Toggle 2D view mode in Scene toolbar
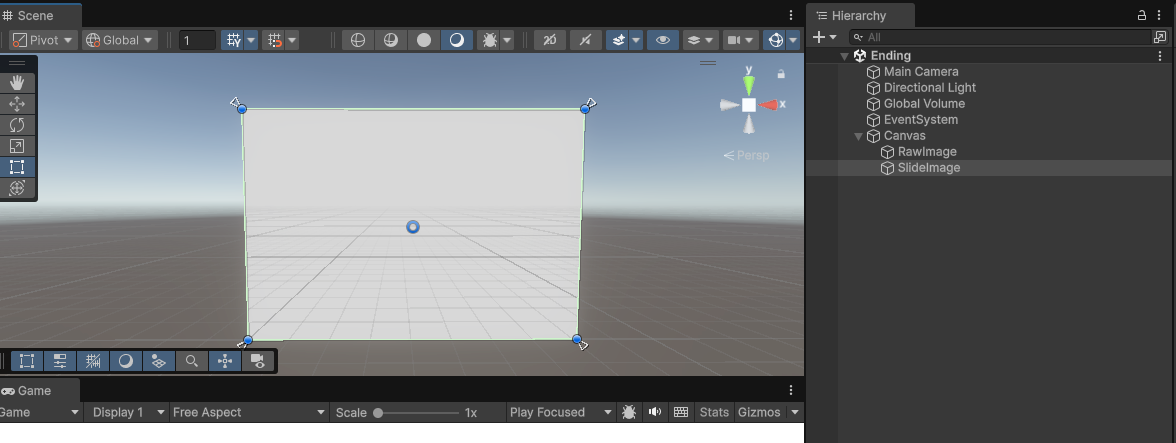 (x=549, y=40)
